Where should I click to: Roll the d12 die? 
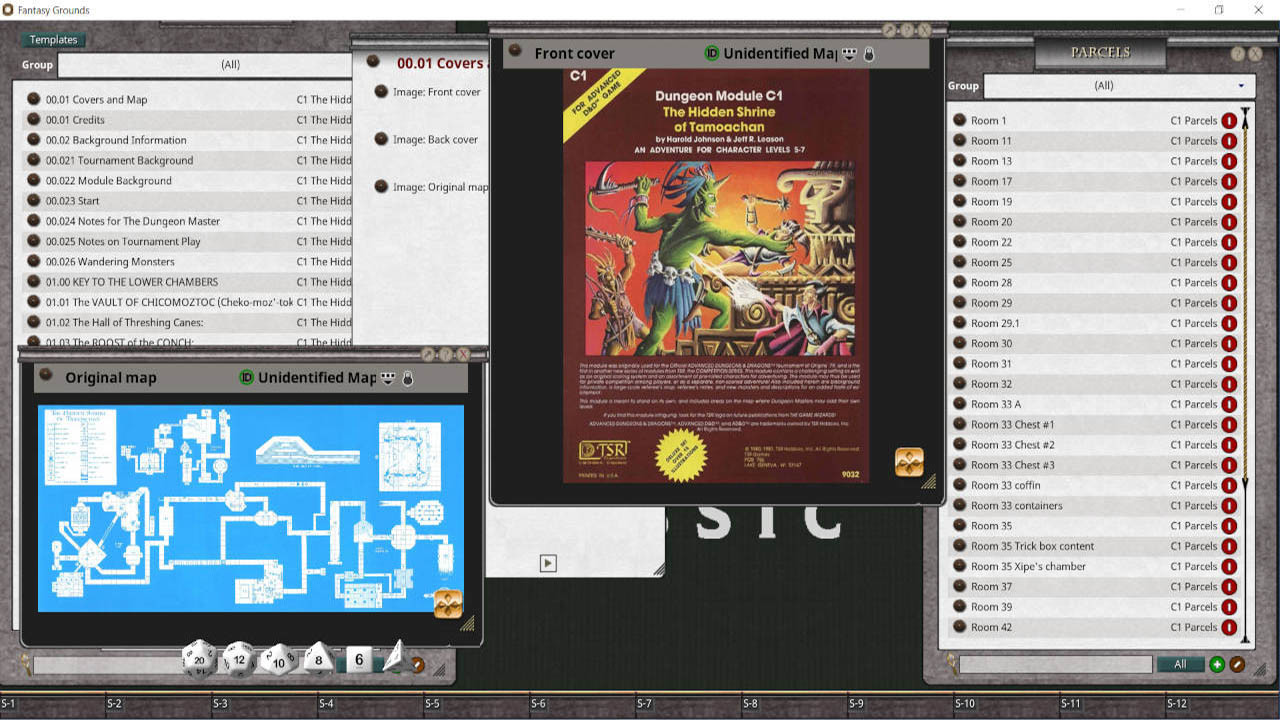coord(238,659)
